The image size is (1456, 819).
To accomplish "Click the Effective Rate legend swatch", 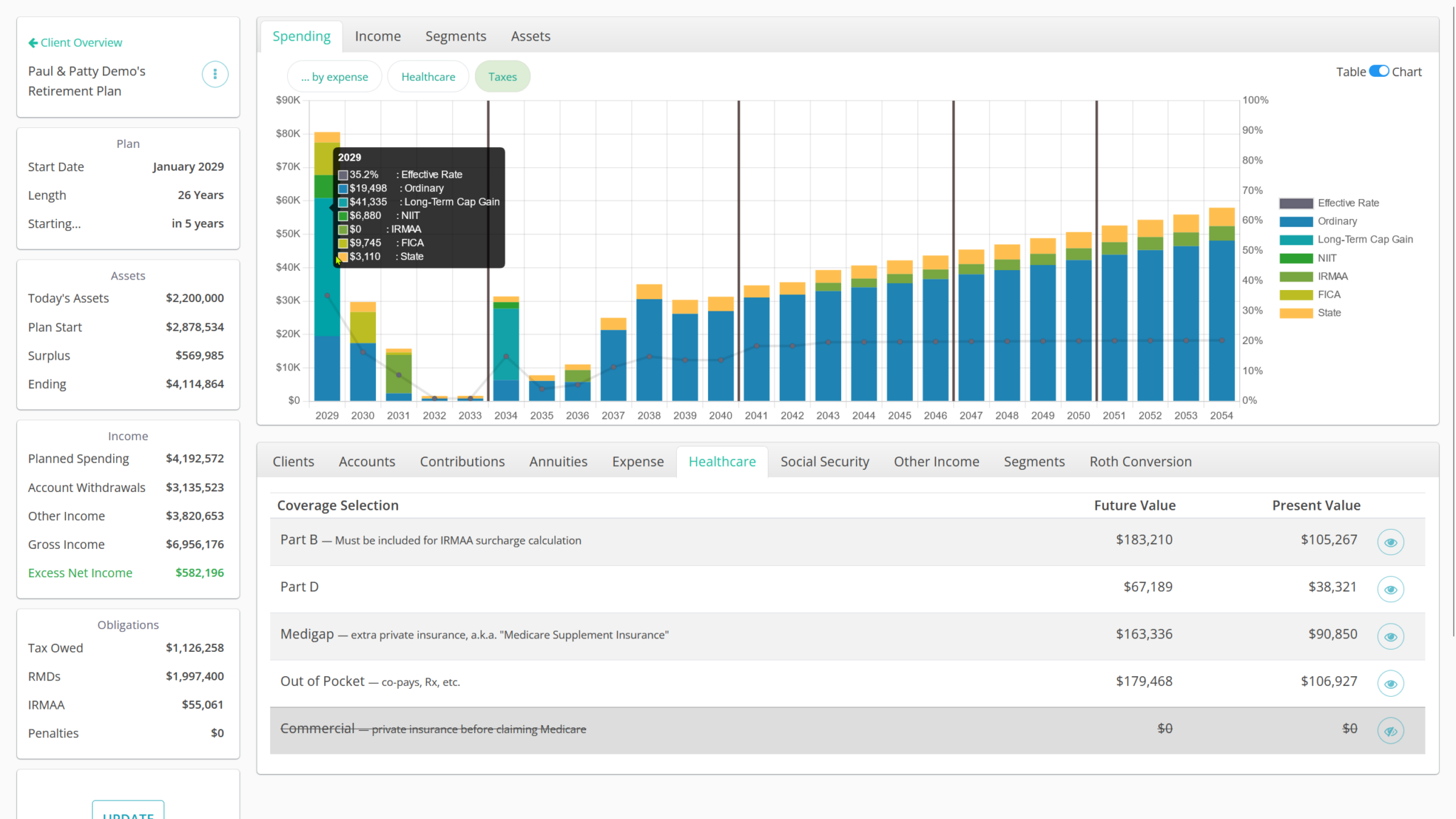I will pos(1295,203).
